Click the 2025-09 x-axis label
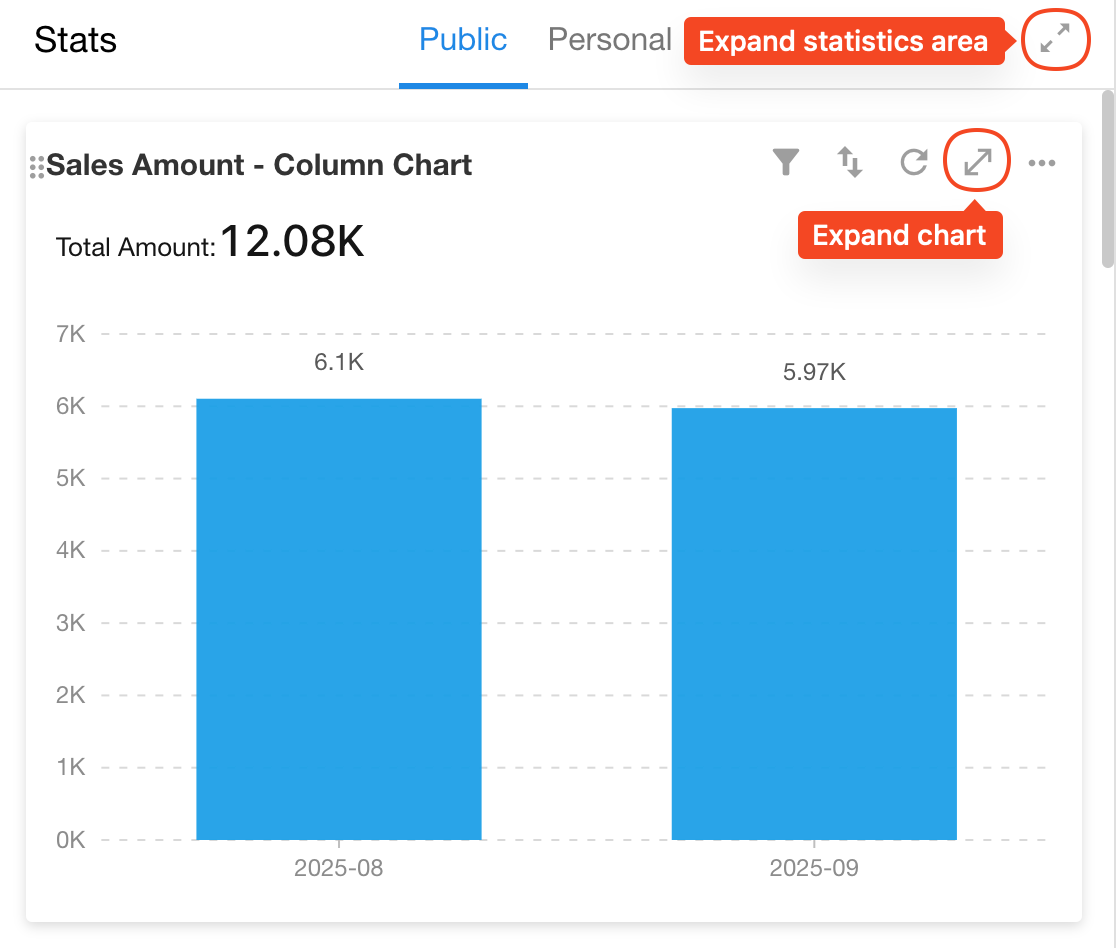The image size is (1120, 948). pos(814,868)
